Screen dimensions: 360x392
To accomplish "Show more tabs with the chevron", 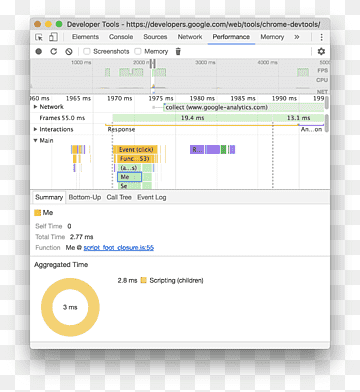I will (297, 37).
